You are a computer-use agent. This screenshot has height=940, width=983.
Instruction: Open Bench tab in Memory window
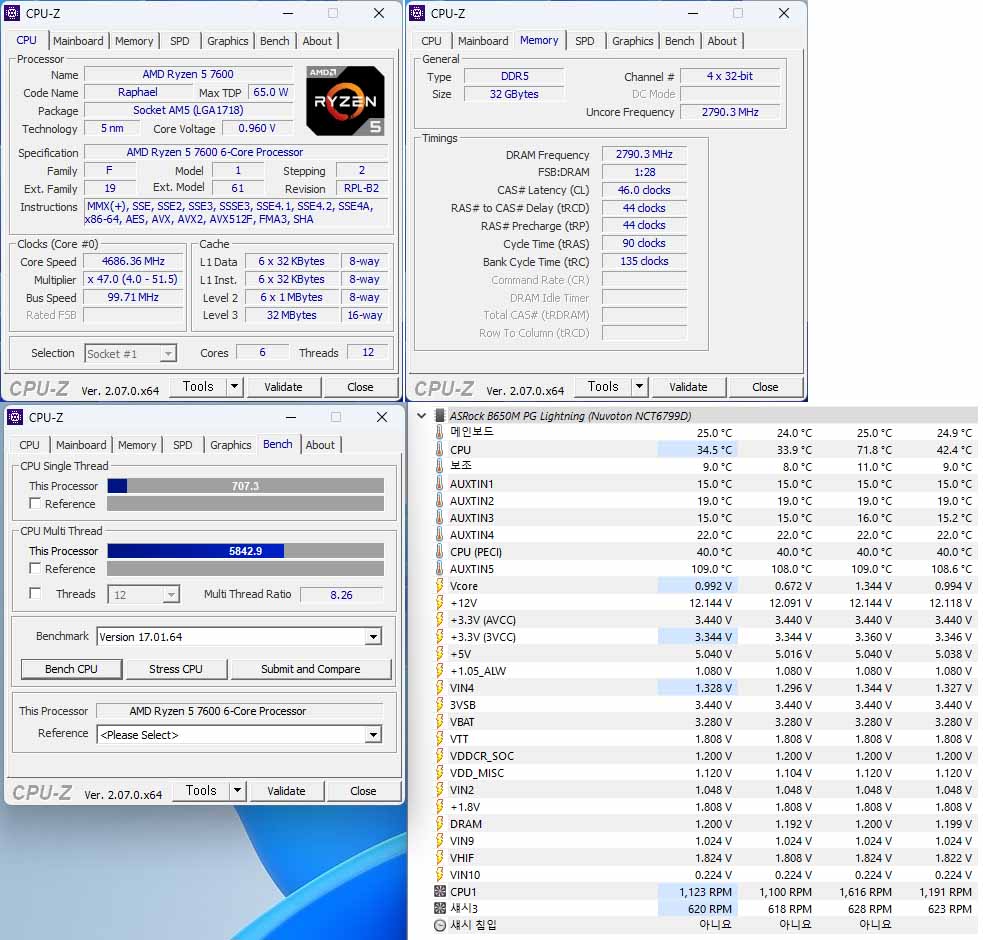680,41
